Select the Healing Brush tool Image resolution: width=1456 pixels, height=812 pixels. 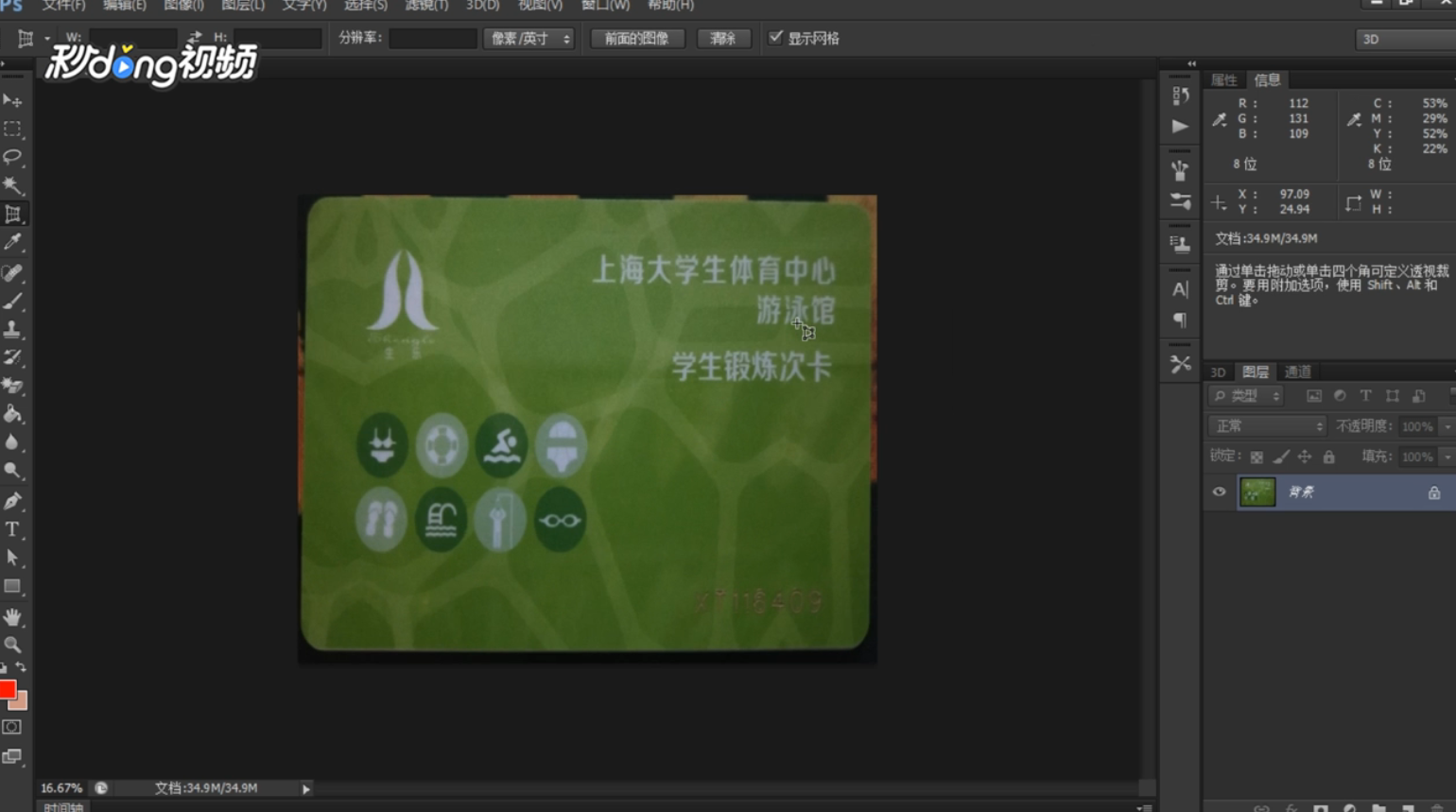(x=12, y=273)
